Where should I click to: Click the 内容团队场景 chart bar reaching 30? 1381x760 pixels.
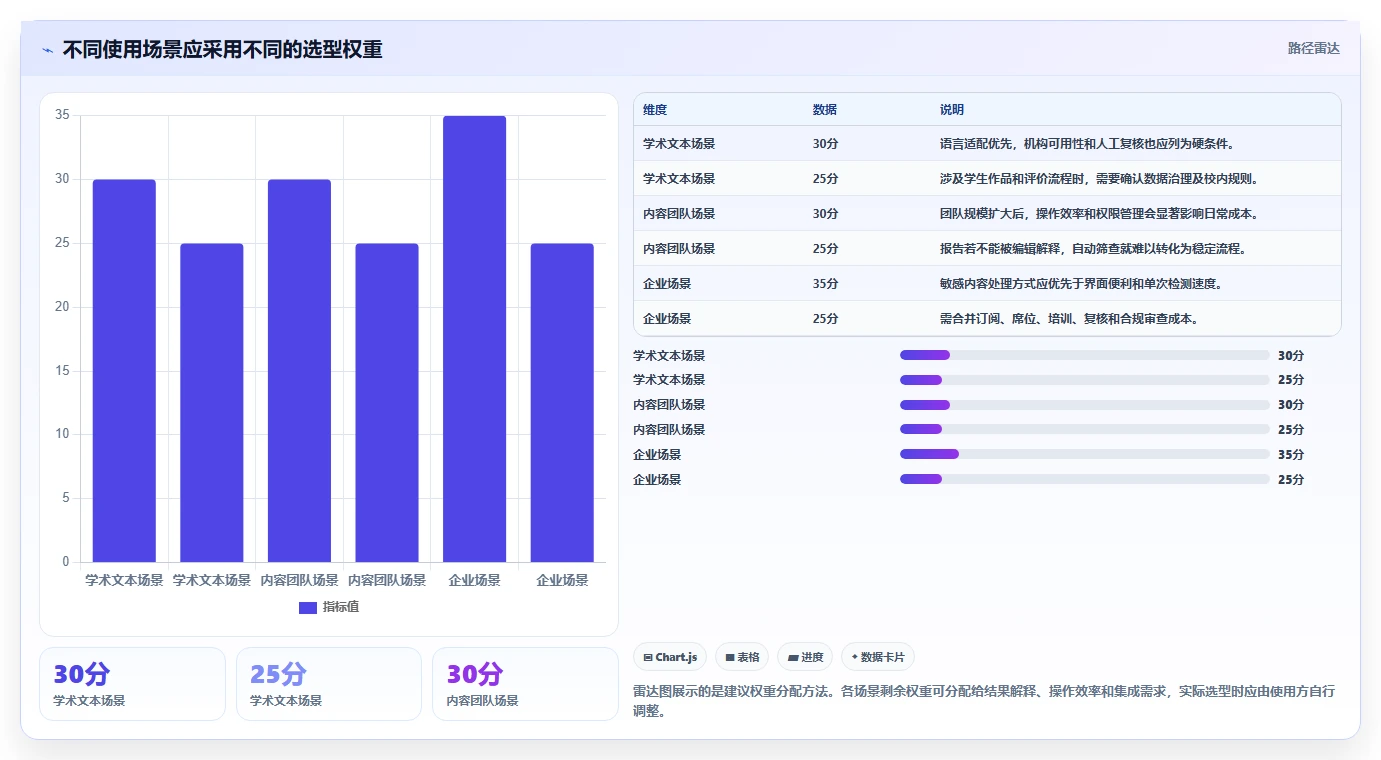pos(299,370)
